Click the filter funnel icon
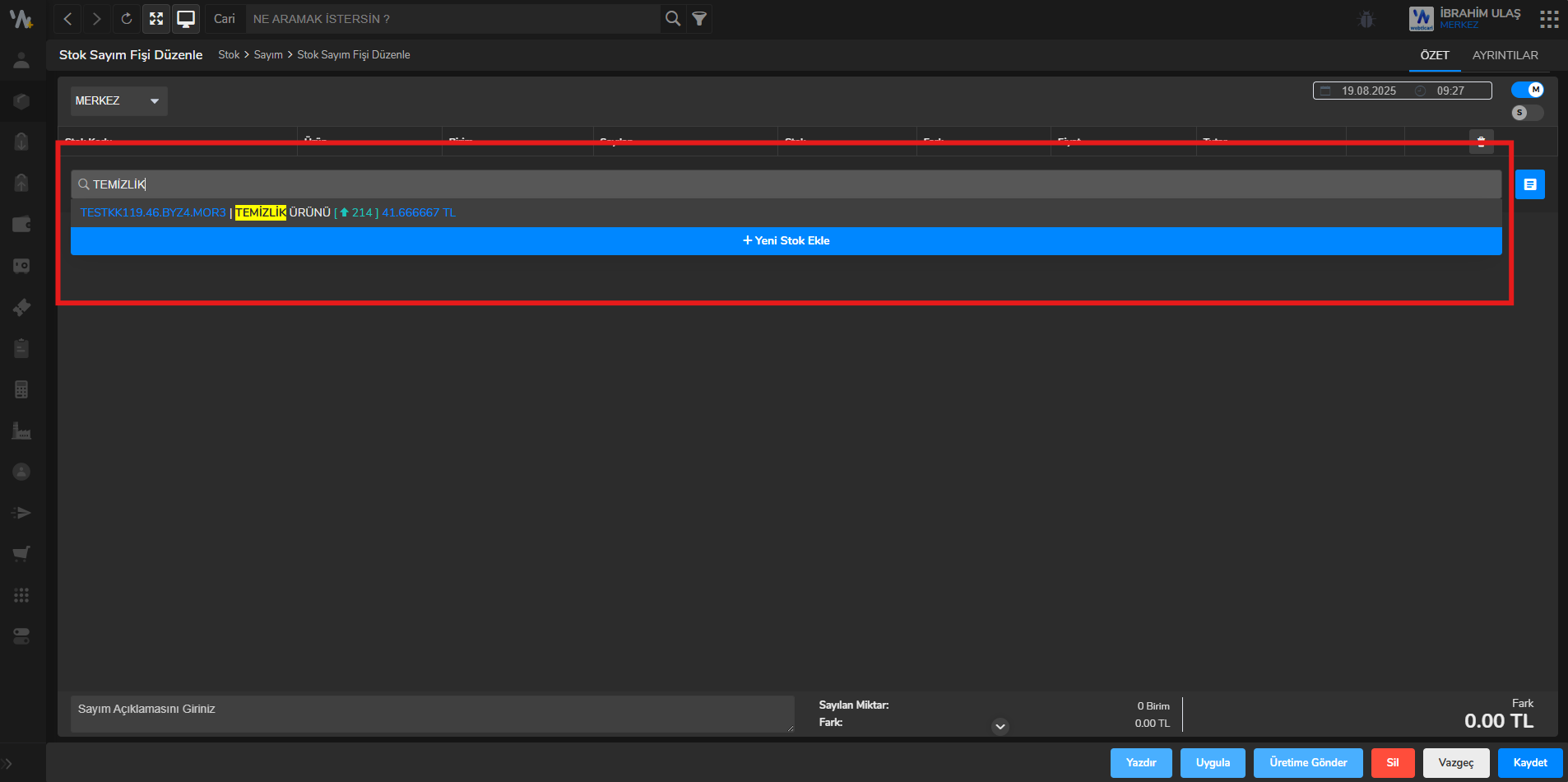The height and width of the screenshot is (782, 1568). pos(699,19)
